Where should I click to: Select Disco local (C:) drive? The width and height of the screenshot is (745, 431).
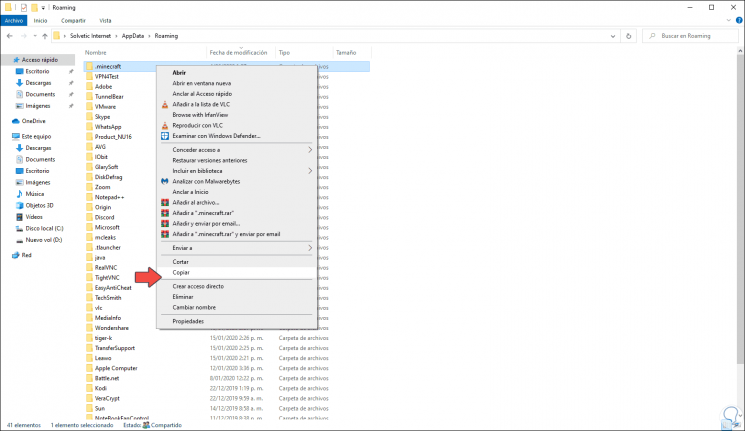(44, 229)
